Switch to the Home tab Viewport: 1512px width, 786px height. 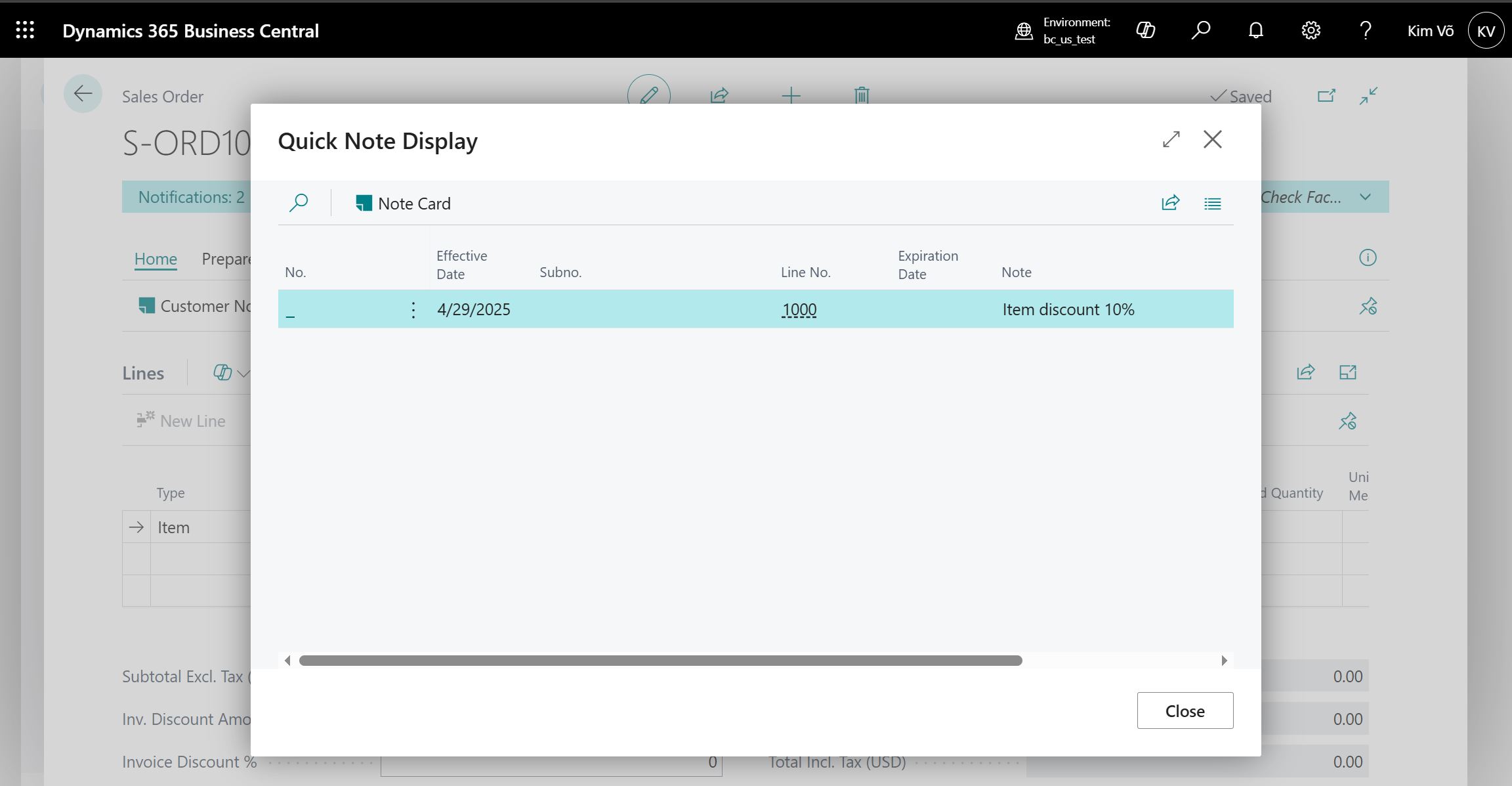point(156,259)
